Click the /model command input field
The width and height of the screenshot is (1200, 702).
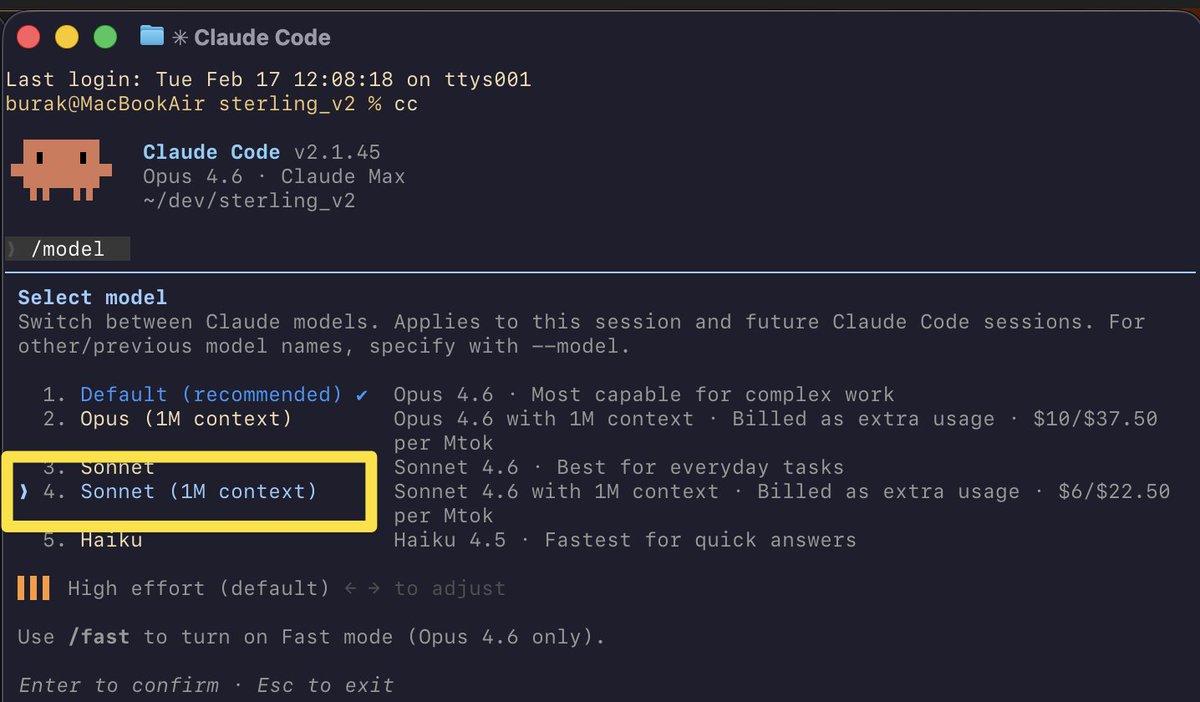click(68, 249)
